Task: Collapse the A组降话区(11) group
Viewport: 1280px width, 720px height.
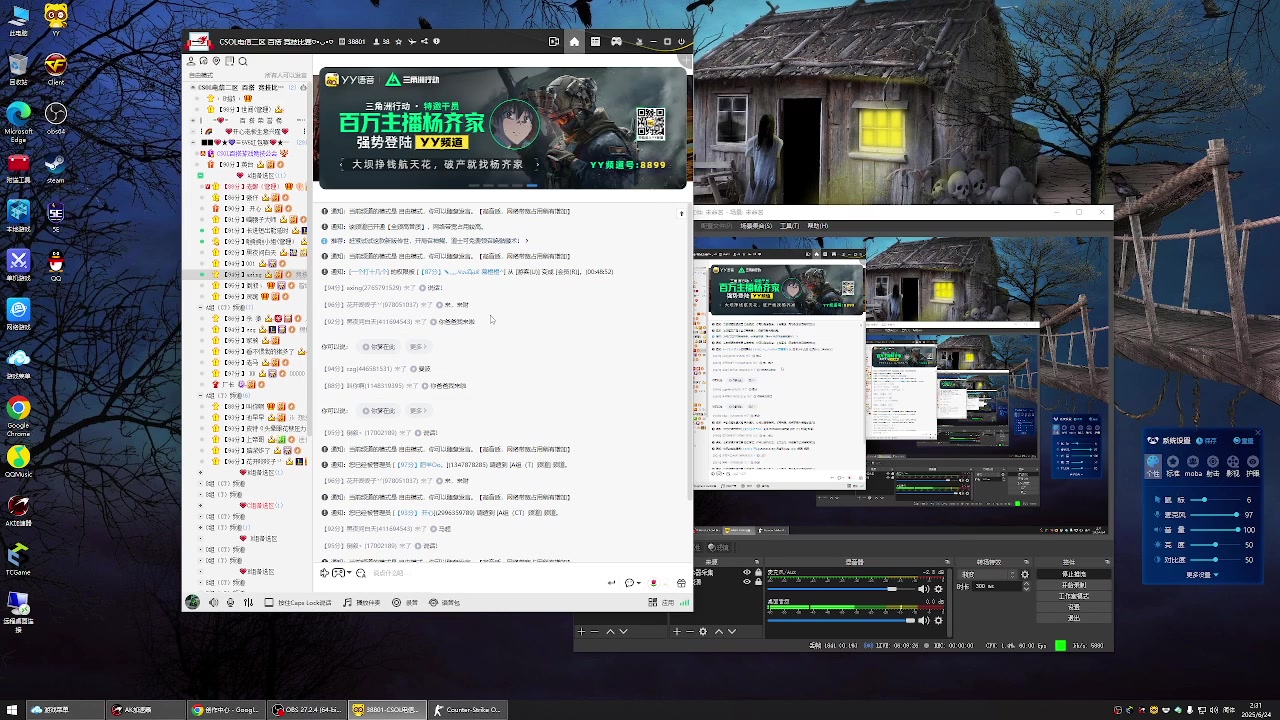Action: pos(201,175)
